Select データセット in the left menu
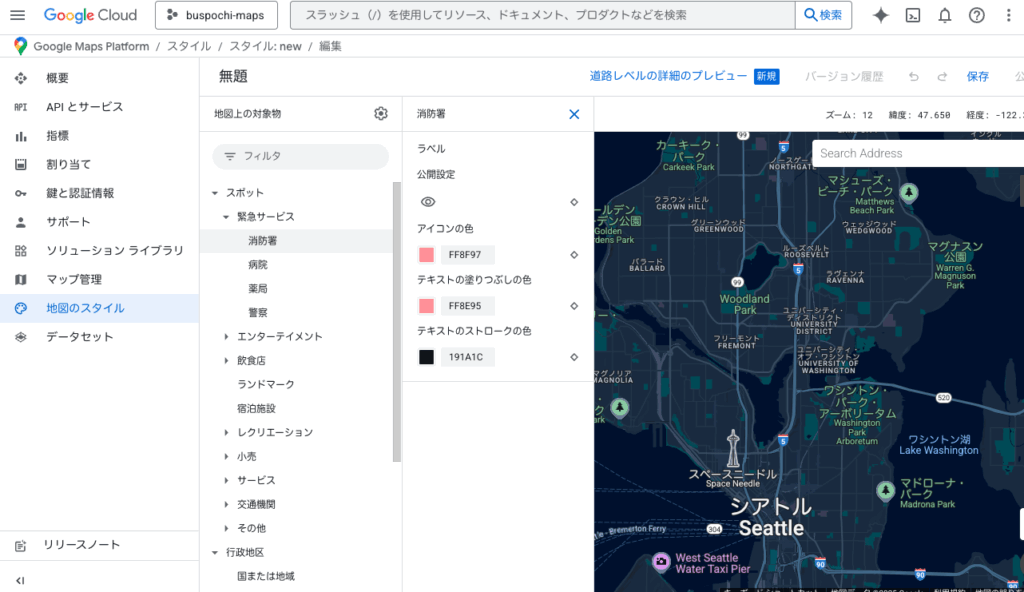Image resolution: width=1024 pixels, height=592 pixels. [80, 337]
